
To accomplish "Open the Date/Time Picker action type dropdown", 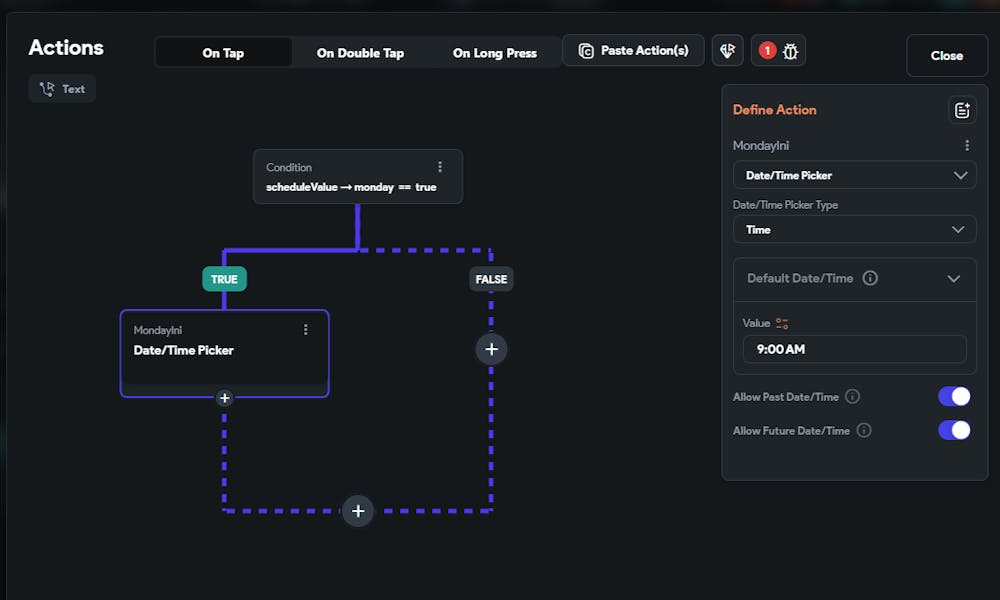I will (854, 175).
